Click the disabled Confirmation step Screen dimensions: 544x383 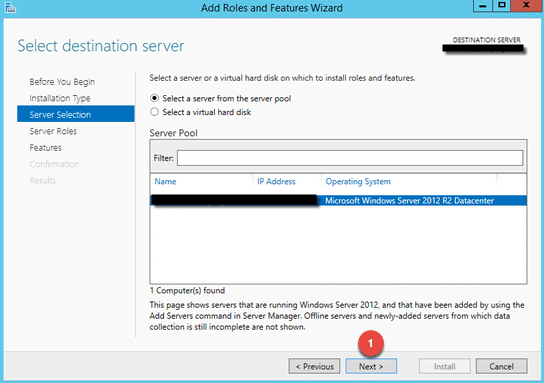[54, 164]
